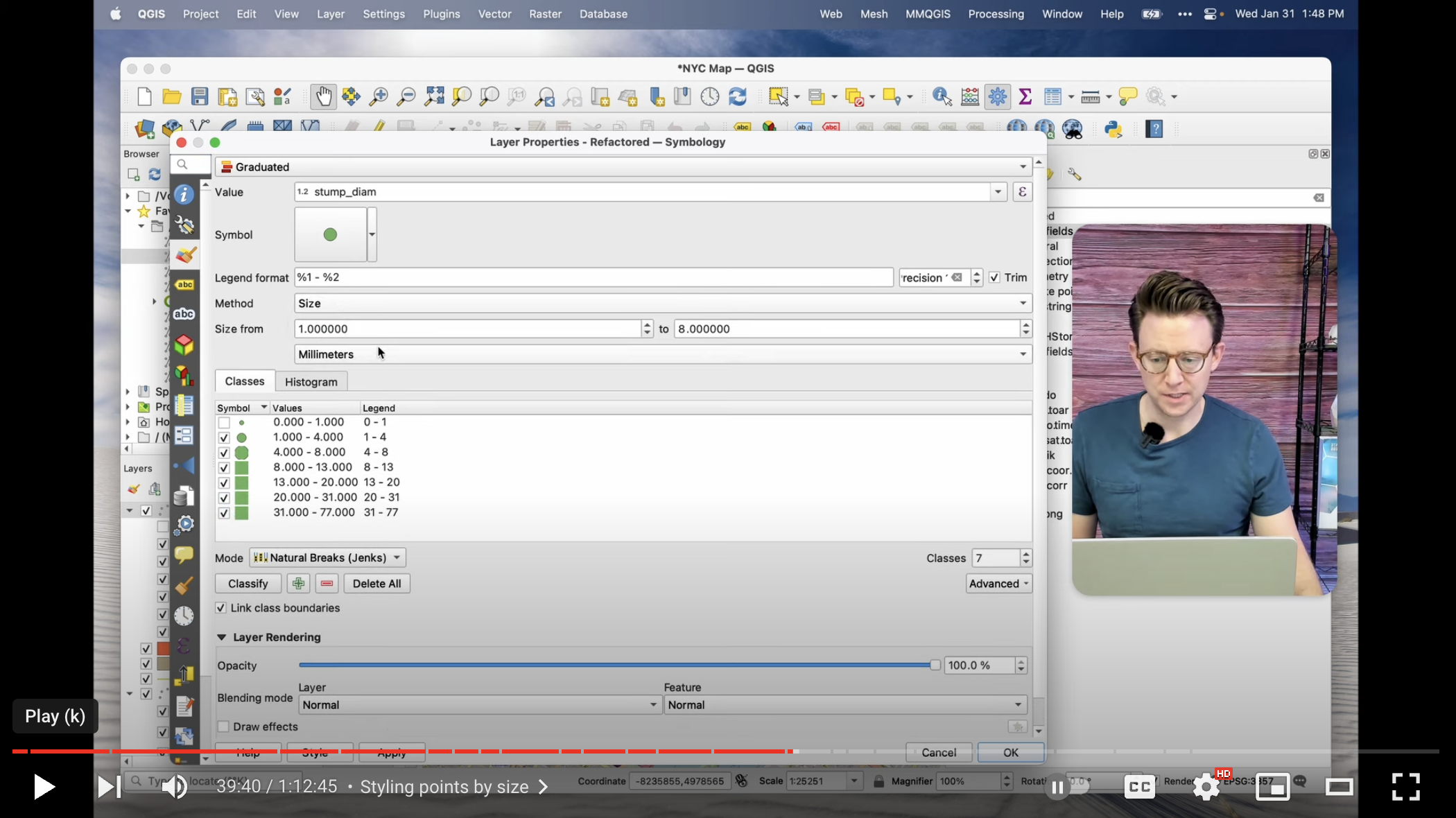Click the Zoom Out magnifier tool
This screenshot has height=818, width=1456.
click(x=406, y=96)
